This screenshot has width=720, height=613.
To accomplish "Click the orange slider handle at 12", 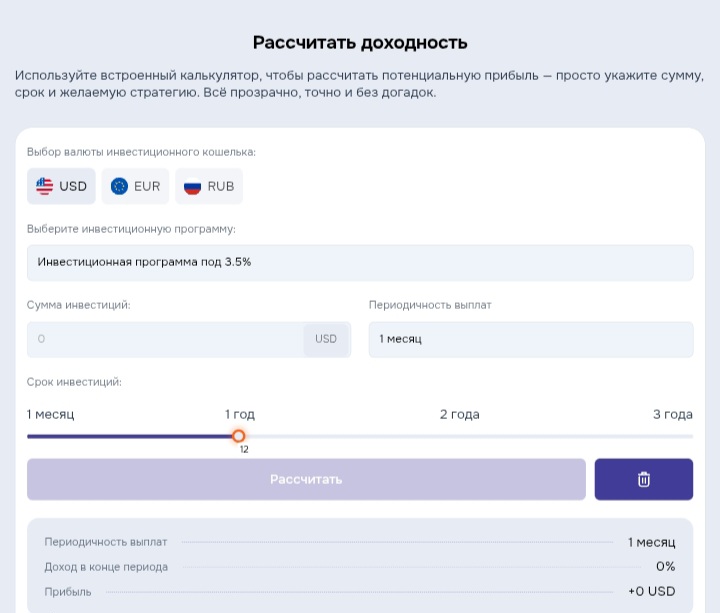I will (238, 436).
